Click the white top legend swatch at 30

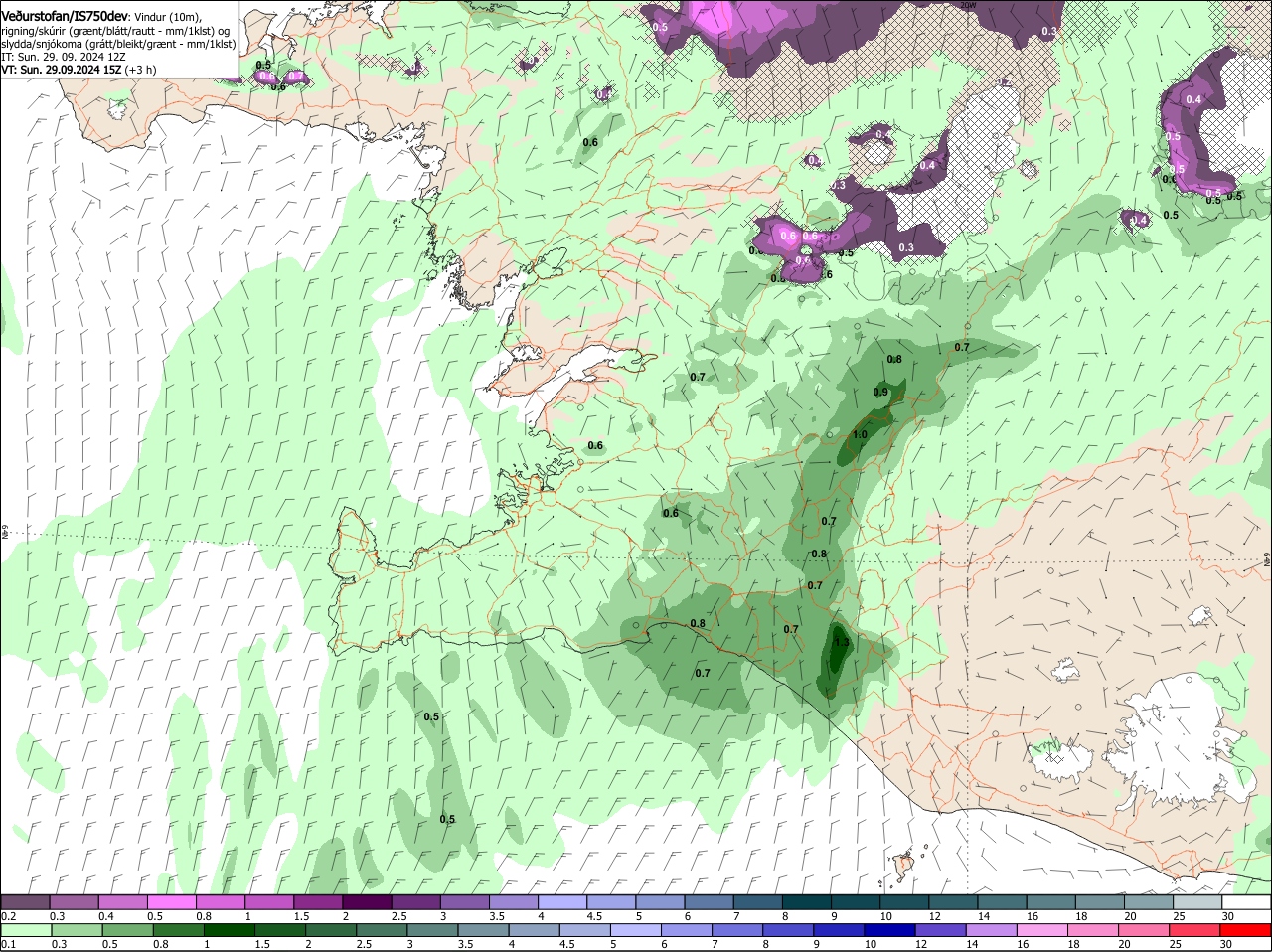[1245, 901]
